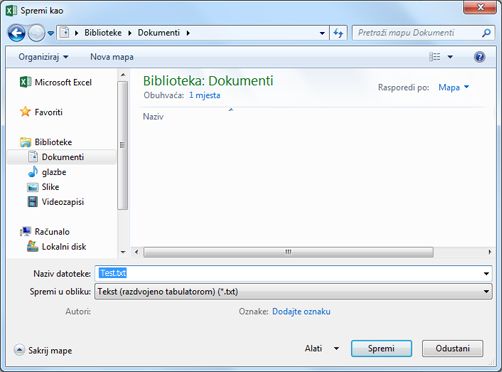Viewport: 502px width, 372px height.
Task: Click the blue Help question mark icon
Action: pos(479,57)
